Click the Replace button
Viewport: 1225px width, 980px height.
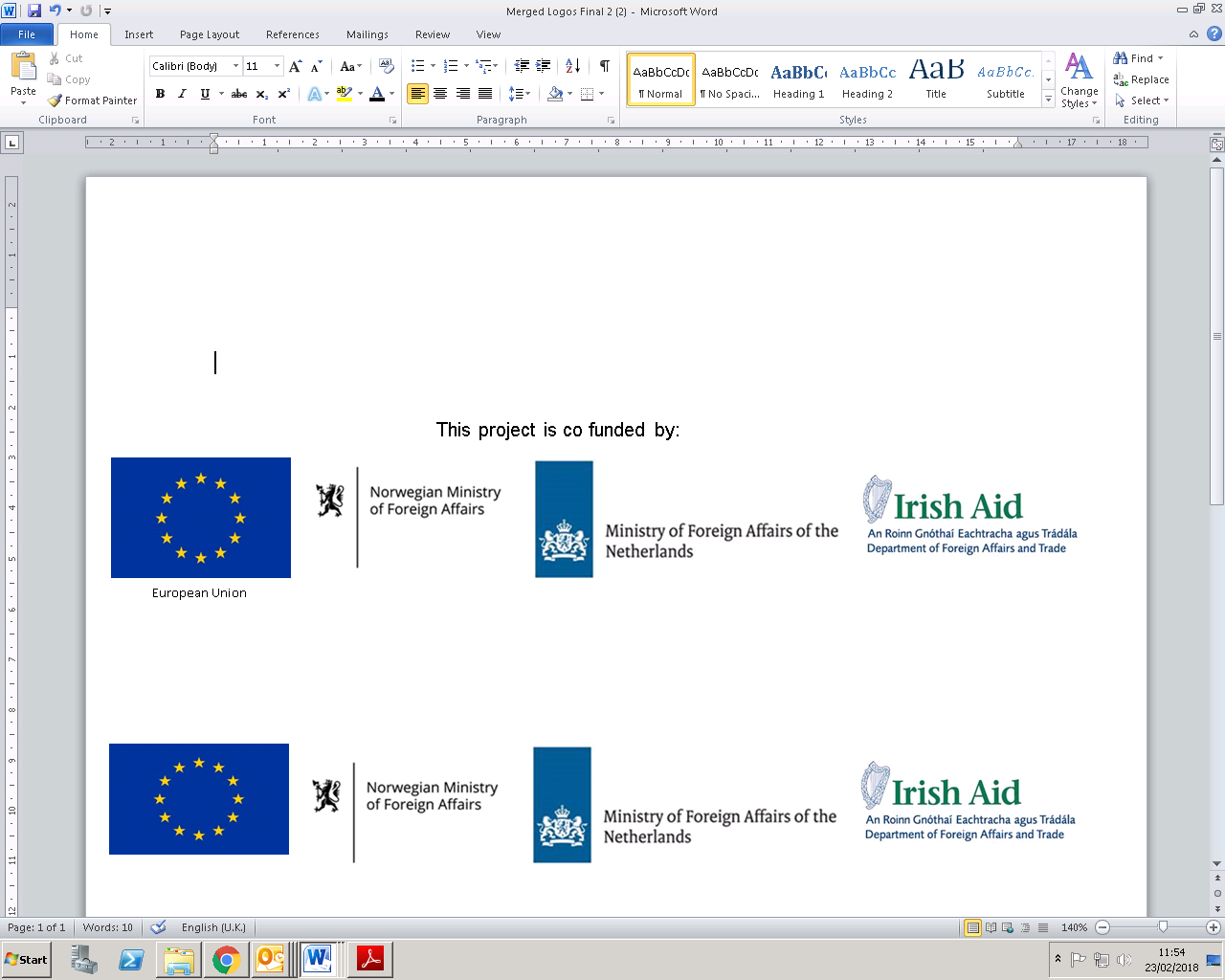(1141, 79)
